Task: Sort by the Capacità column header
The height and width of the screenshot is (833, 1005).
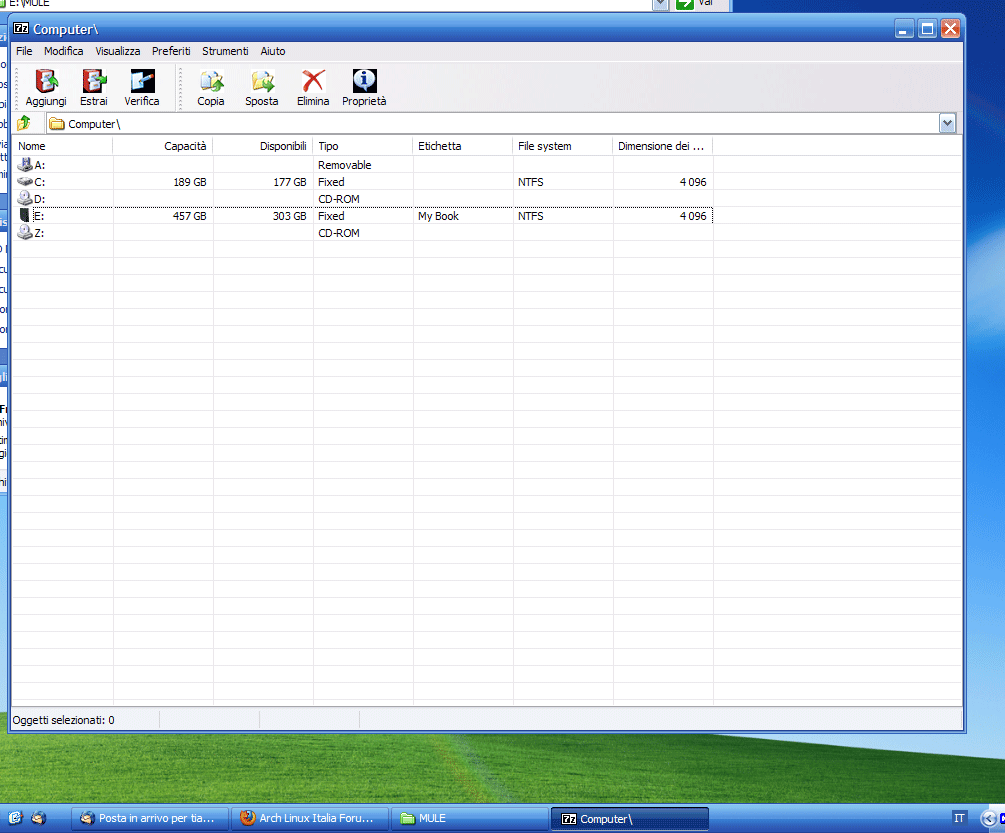Action: (163, 146)
